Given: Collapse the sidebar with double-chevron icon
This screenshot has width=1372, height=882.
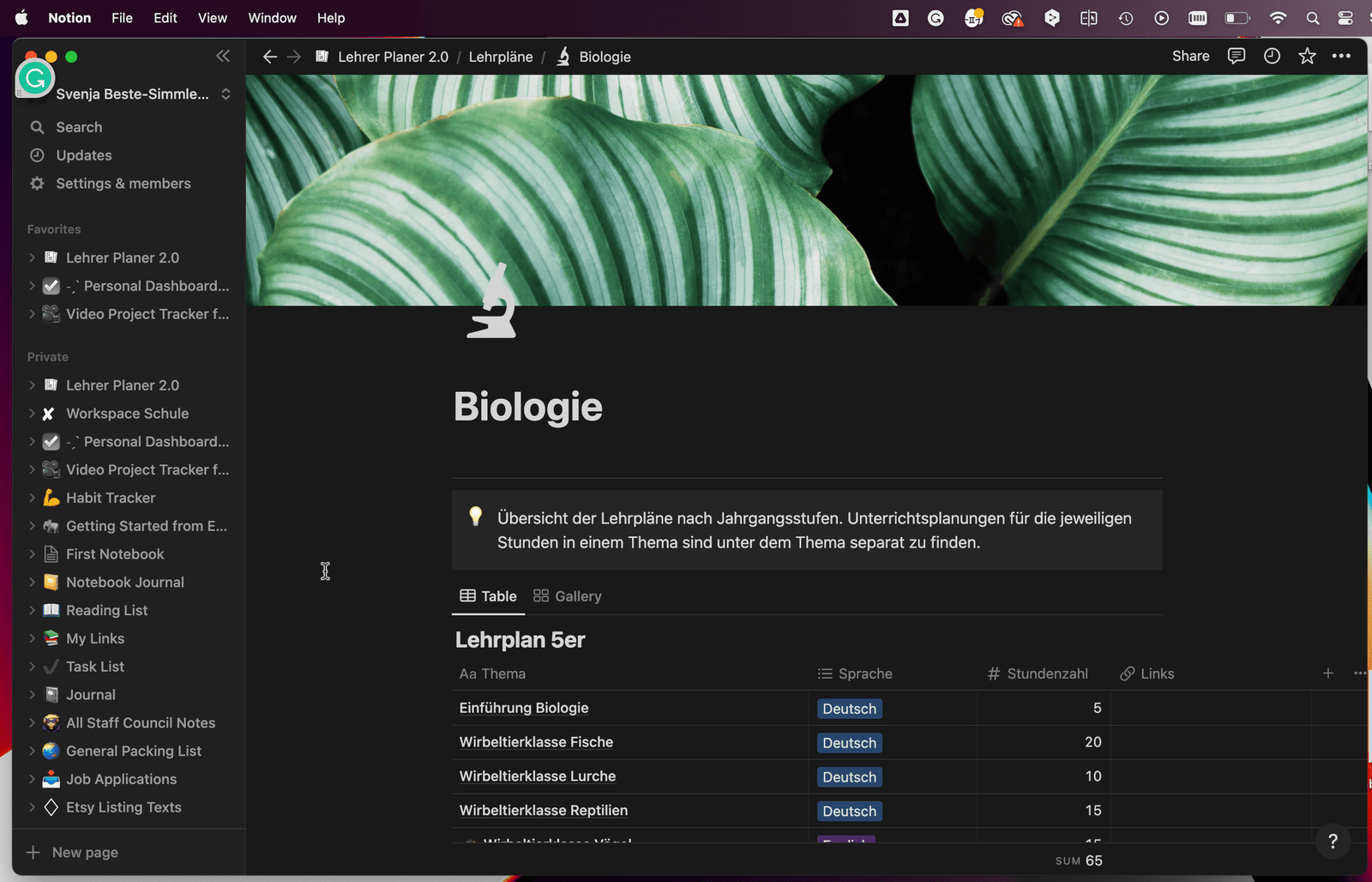Looking at the screenshot, I should click(x=223, y=57).
